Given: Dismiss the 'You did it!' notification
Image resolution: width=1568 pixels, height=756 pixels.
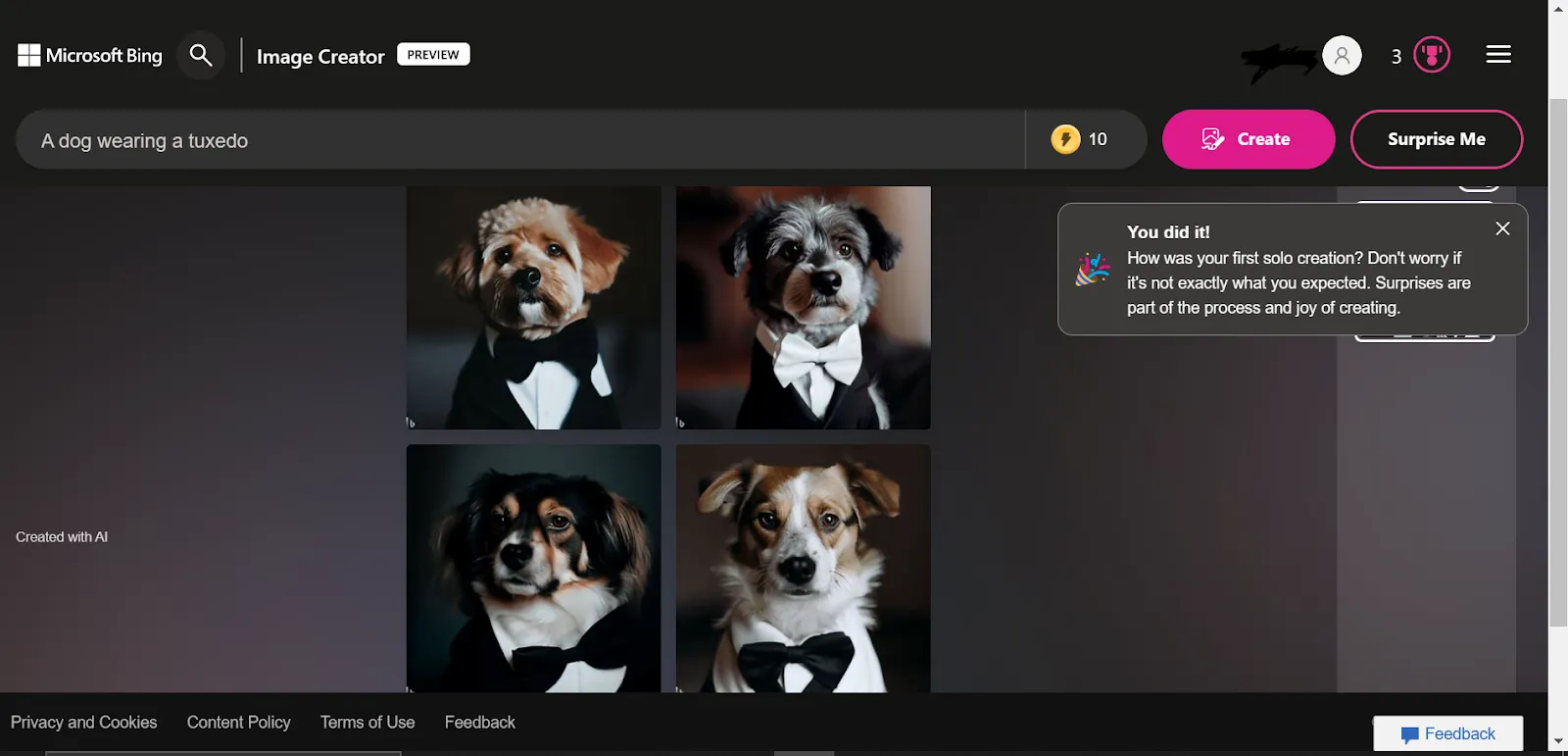Looking at the screenshot, I should coord(1502,228).
